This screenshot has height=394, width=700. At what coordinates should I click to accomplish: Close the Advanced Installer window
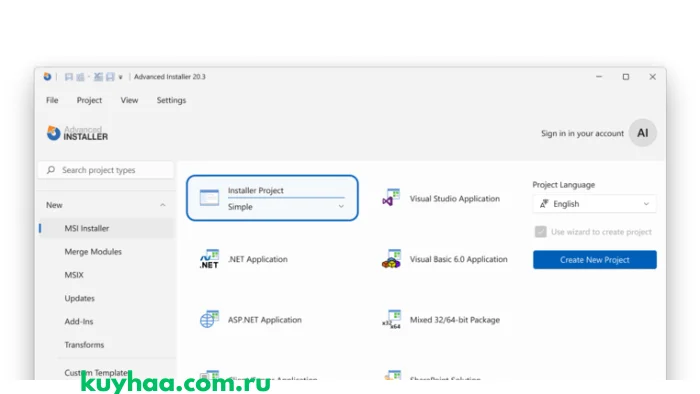tap(652, 77)
